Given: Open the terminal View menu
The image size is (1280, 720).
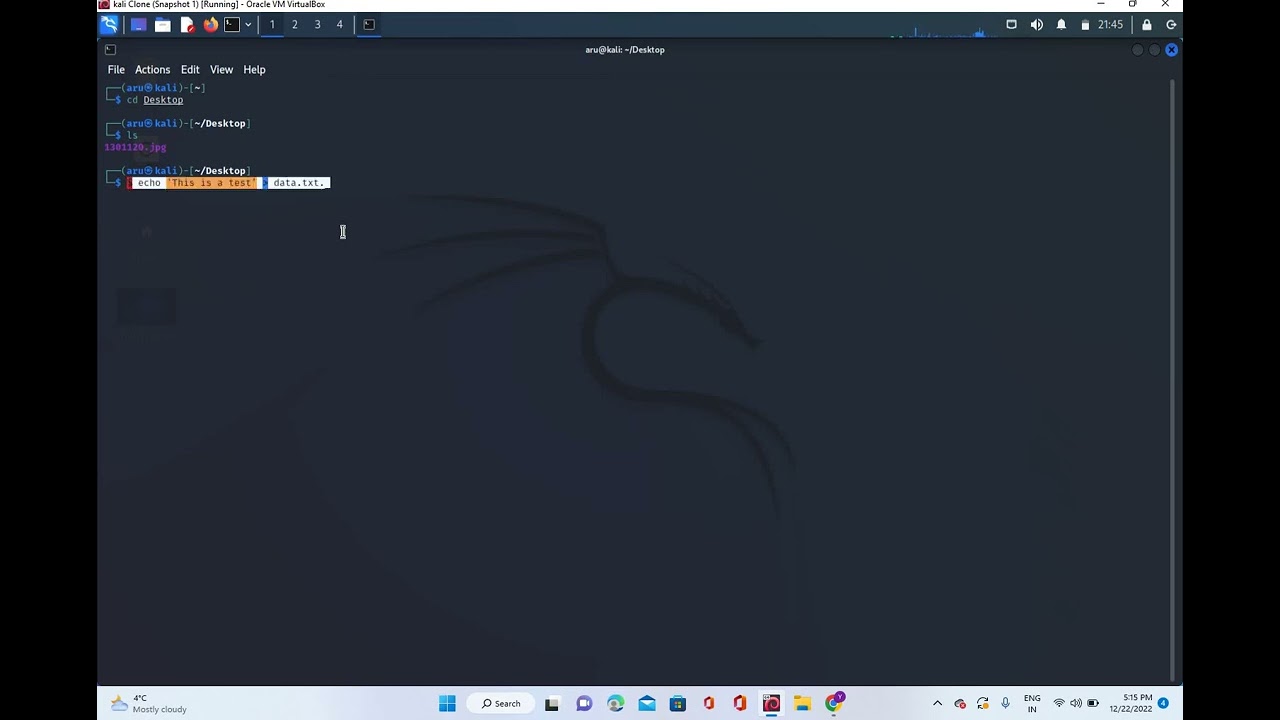Looking at the screenshot, I should coord(221,69).
